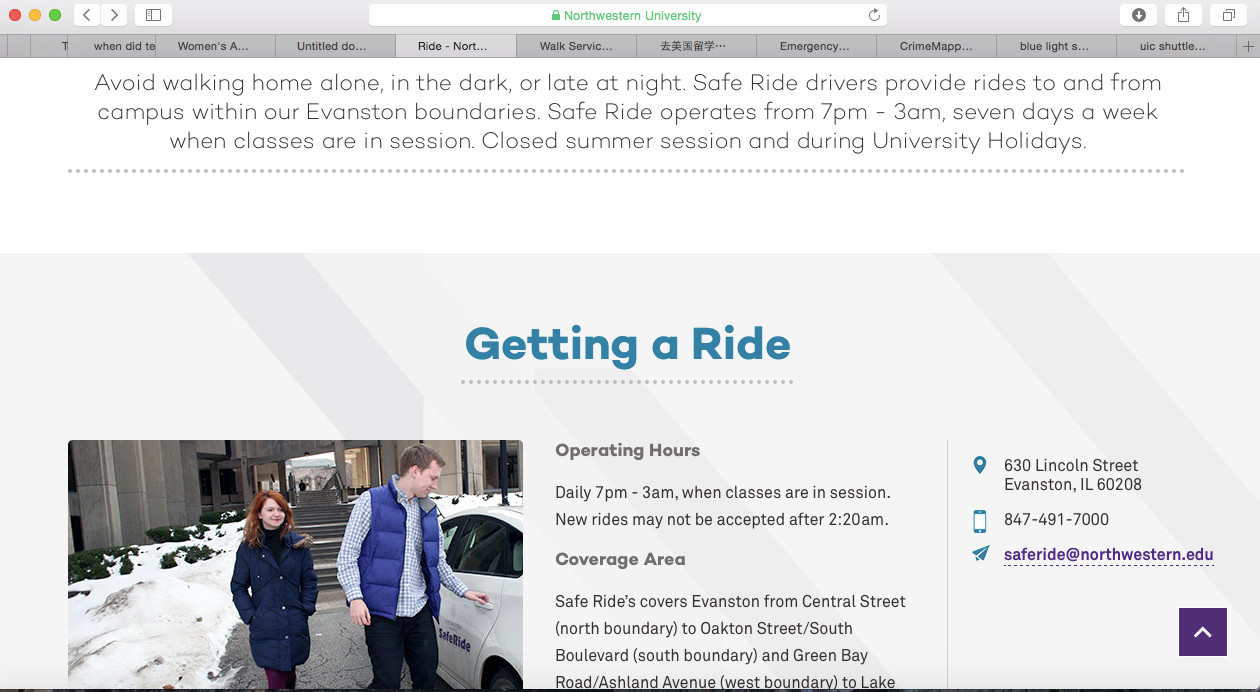Click the red close window button
Image resolution: width=1260 pixels, height=692 pixels.
pos(15,15)
